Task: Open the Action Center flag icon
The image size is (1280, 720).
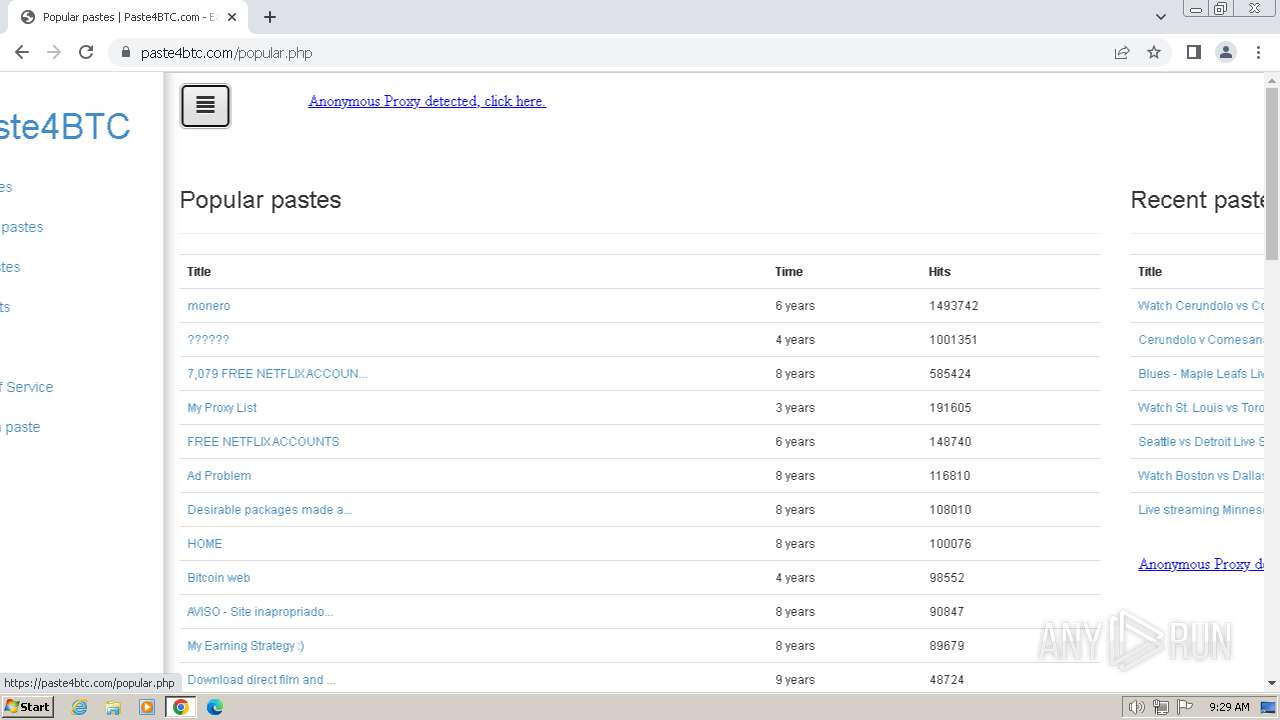Action: coord(1184,707)
